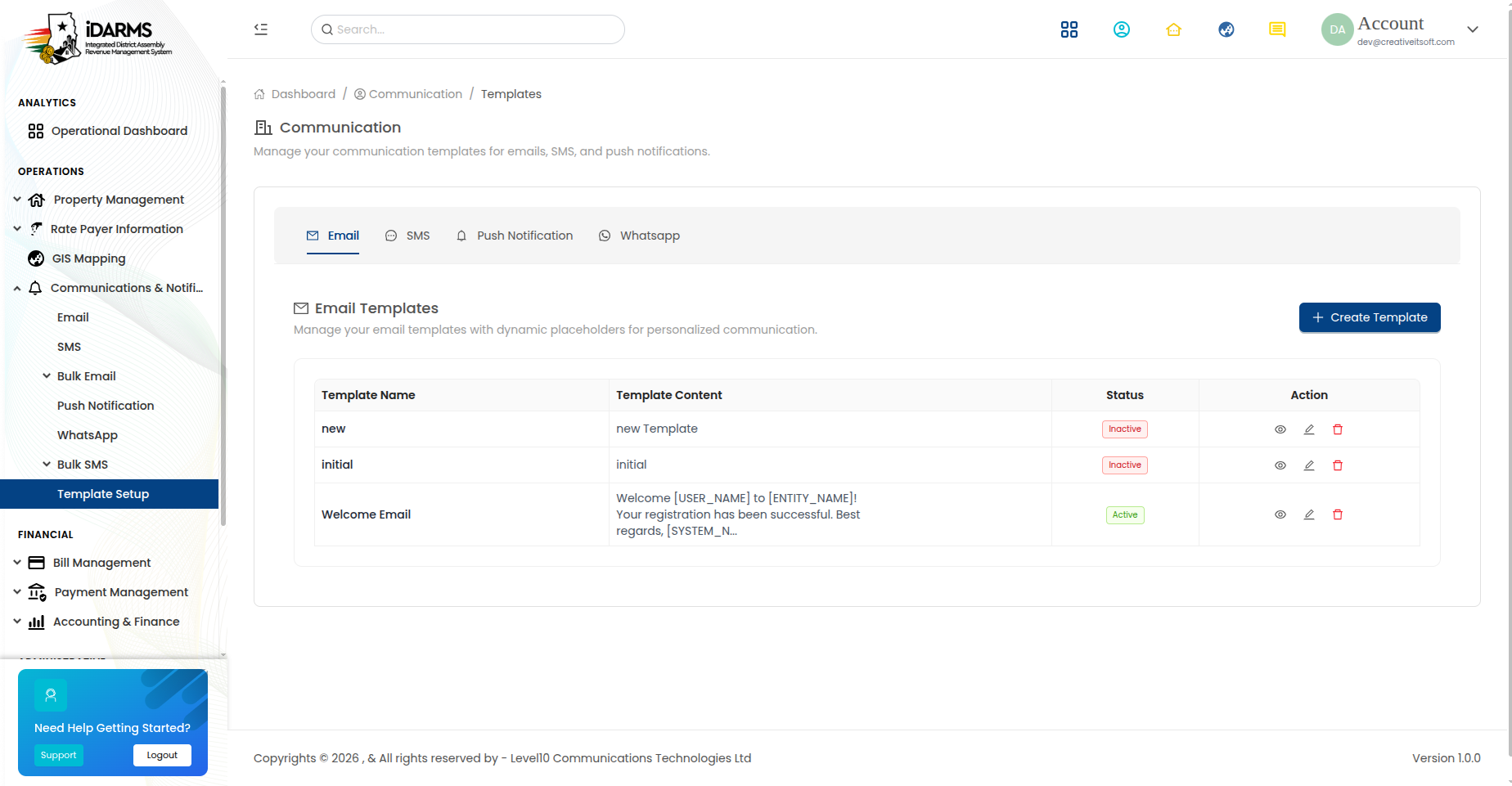Open the Account dropdown chevron
Image resolution: width=1512 pixels, height=786 pixels.
(1473, 29)
